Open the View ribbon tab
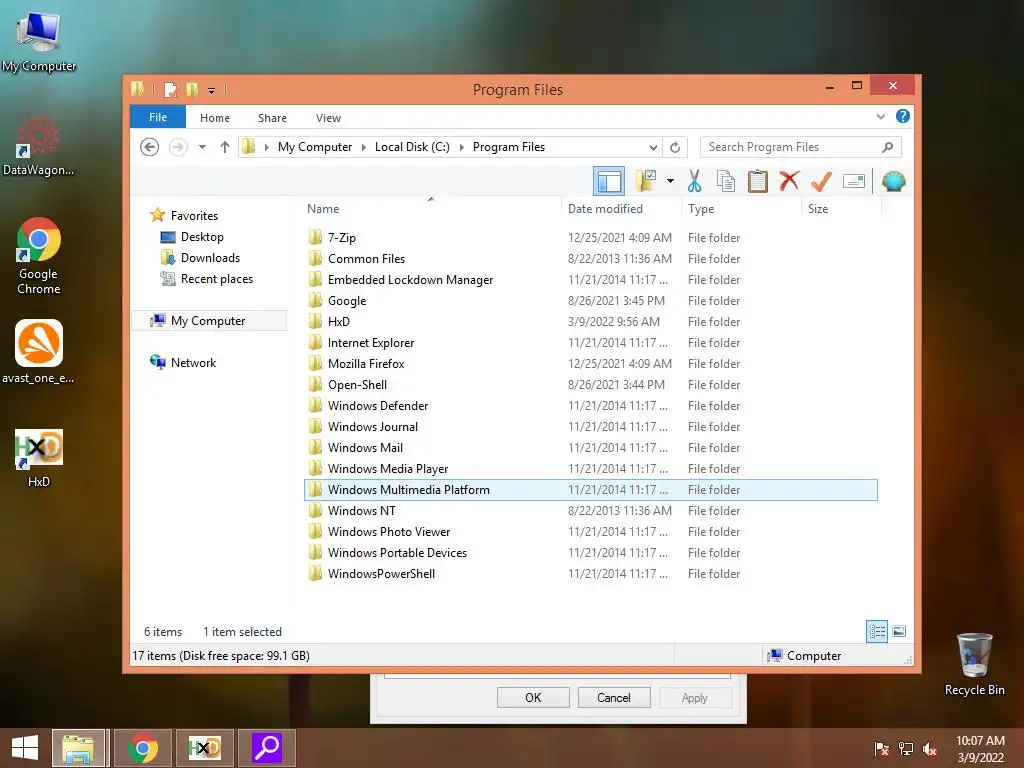 pos(328,118)
